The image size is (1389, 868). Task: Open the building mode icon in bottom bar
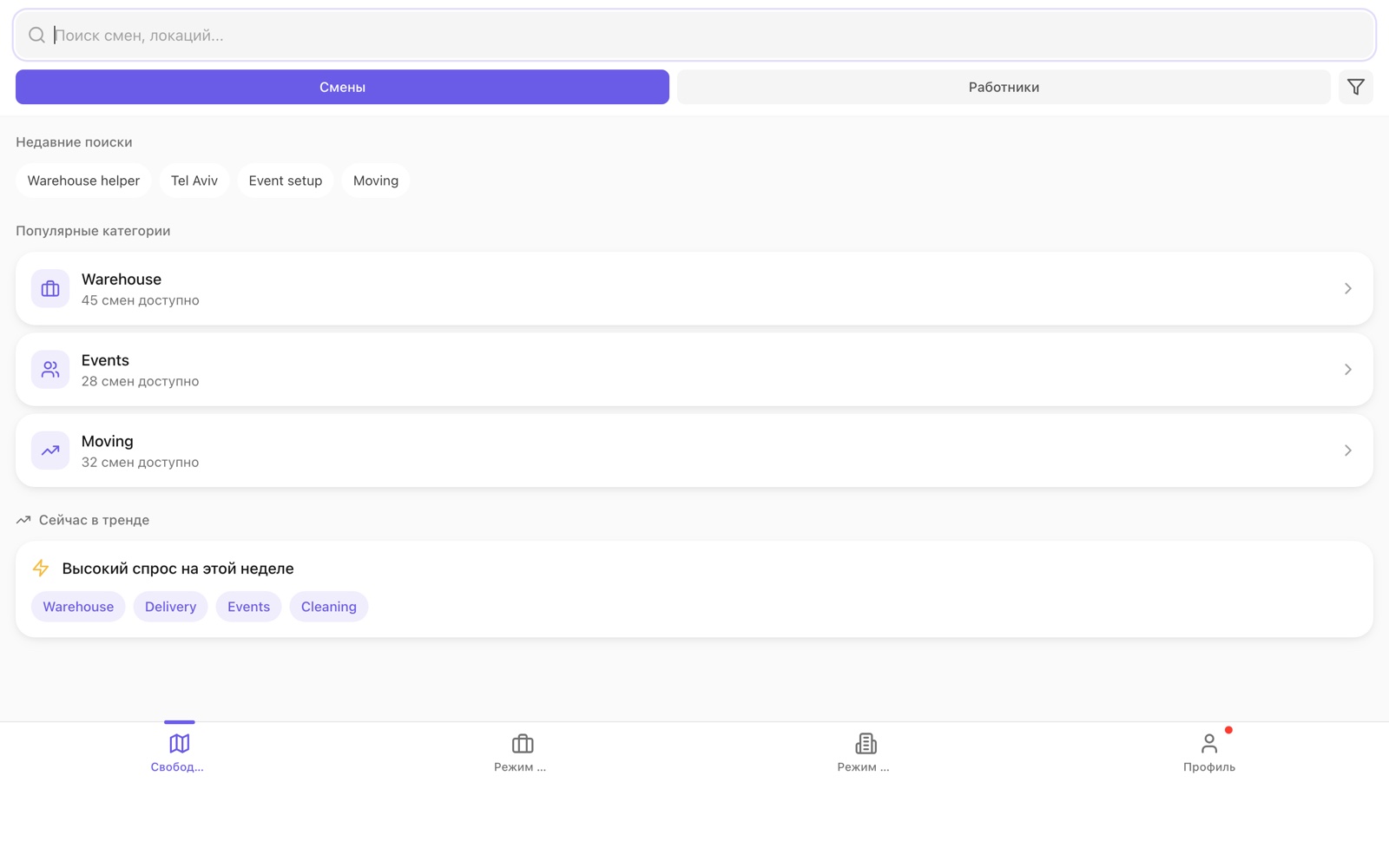pyautogui.click(x=866, y=743)
